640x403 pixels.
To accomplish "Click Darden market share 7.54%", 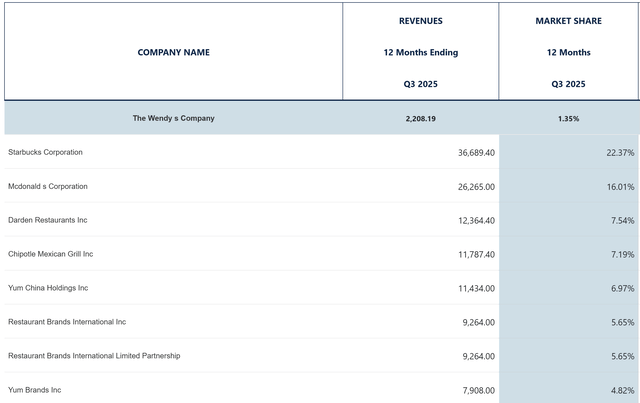I will click(622, 221).
